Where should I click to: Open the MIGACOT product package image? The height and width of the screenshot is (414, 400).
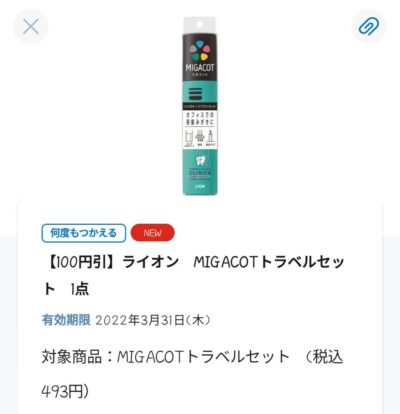pos(200,106)
